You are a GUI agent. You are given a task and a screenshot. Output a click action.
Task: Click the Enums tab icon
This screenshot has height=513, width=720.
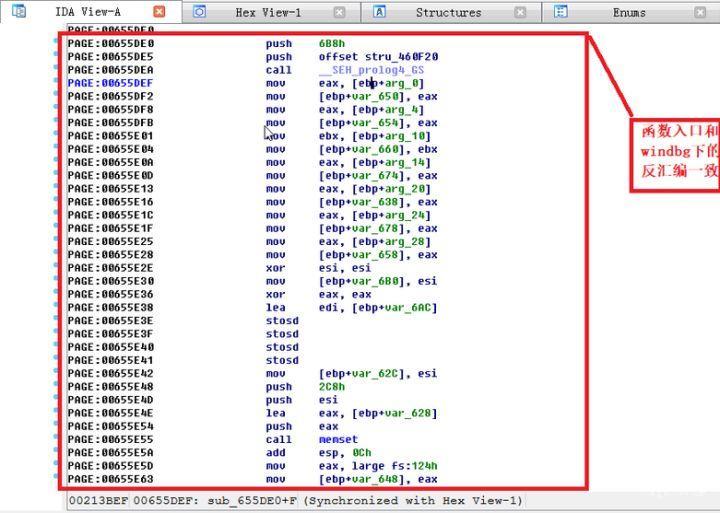[561, 12]
